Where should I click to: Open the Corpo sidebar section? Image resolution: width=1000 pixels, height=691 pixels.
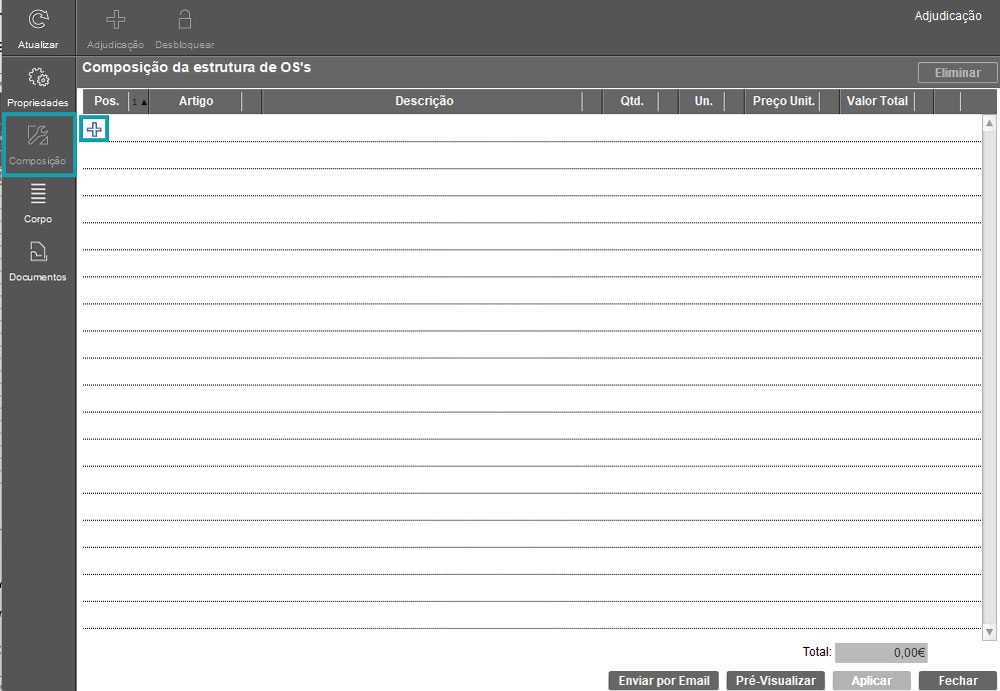(38, 194)
